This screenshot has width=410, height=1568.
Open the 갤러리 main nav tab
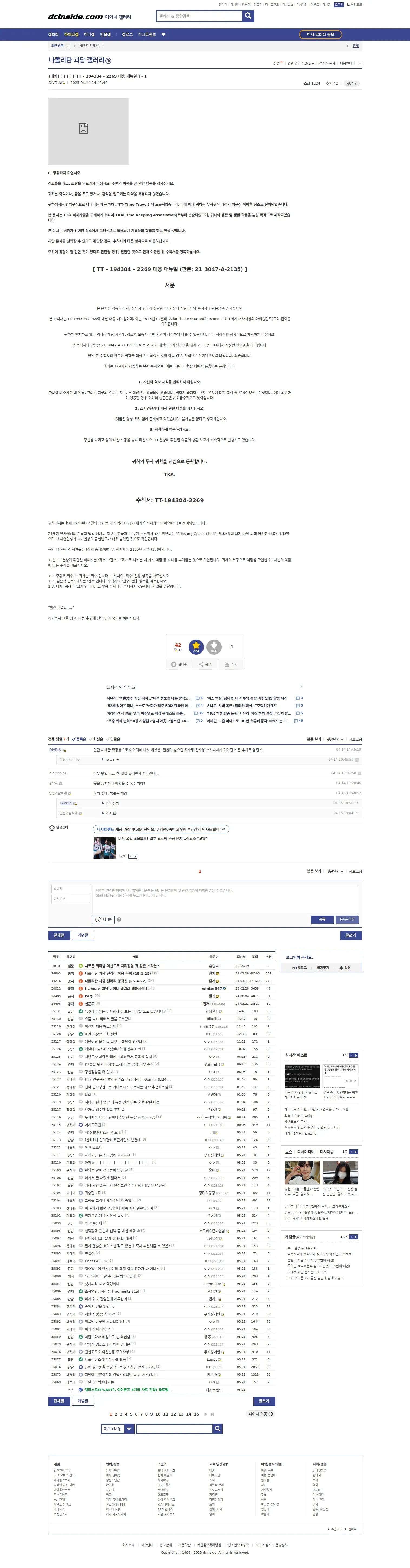click(x=54, y=35)
